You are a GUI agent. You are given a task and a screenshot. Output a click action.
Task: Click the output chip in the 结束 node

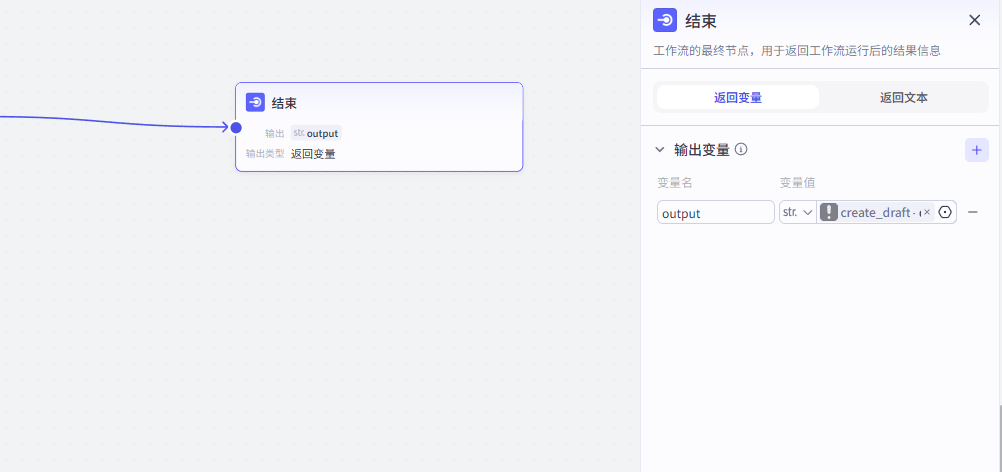(x=317, y=133)
